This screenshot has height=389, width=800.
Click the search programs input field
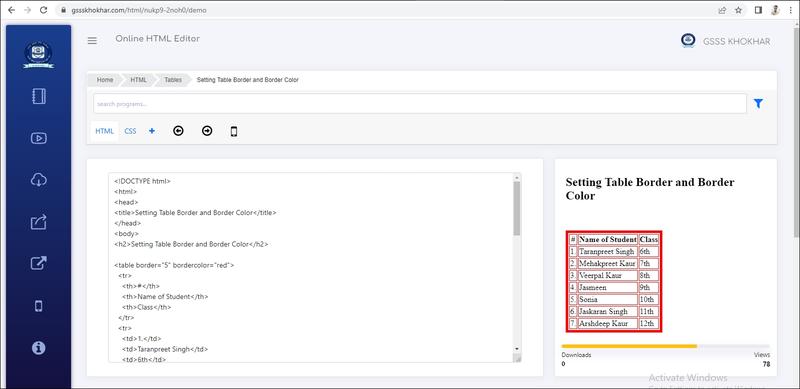coord(420,104)
